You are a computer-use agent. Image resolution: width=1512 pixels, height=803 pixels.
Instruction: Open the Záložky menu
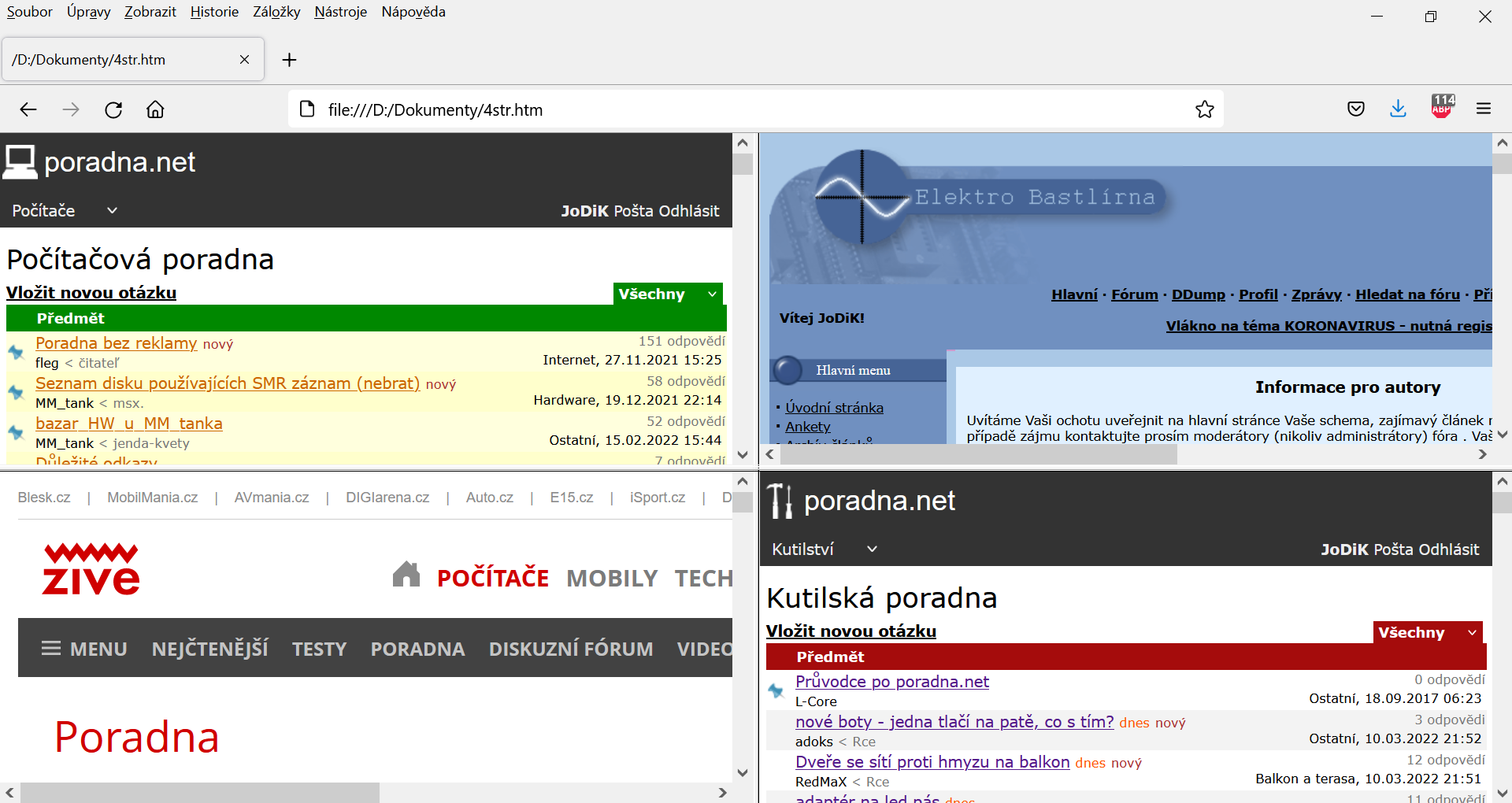(276, 12)
